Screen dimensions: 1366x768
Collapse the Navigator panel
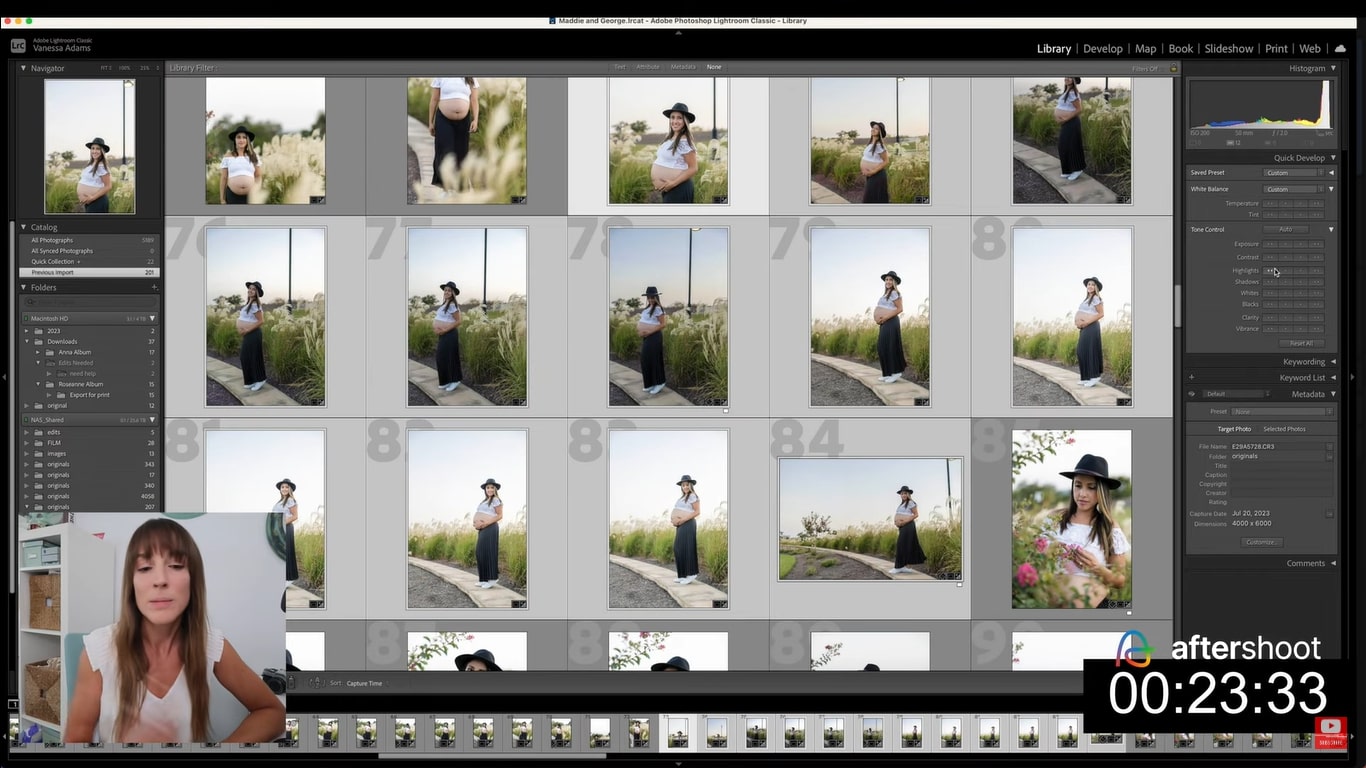(24, 68)
